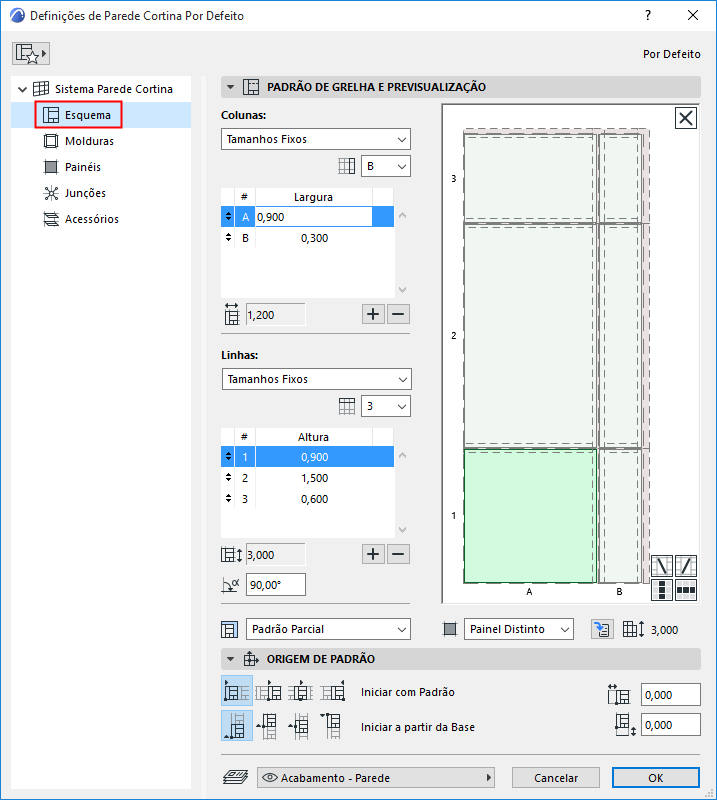Collapse the Origem de Padrão panel
This screenshot has width=717, height=800.
coord(231,659)
